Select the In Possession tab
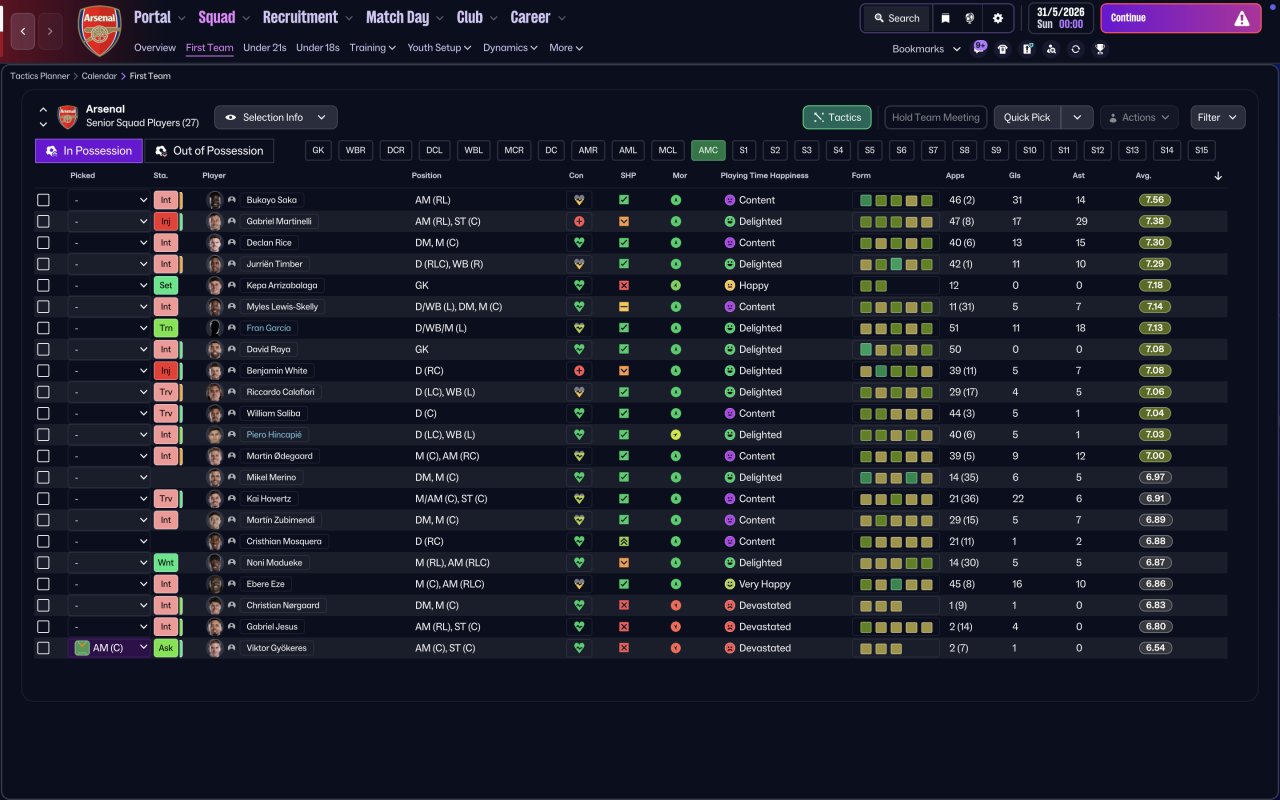 (89, 151)
